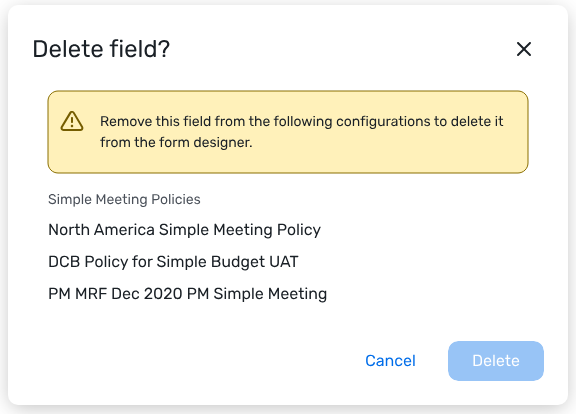Select PM MRF Dec 2020 PM Simple Meeting
The width and height of the screenshot is (576, 414).
click(x=187, y=294)
